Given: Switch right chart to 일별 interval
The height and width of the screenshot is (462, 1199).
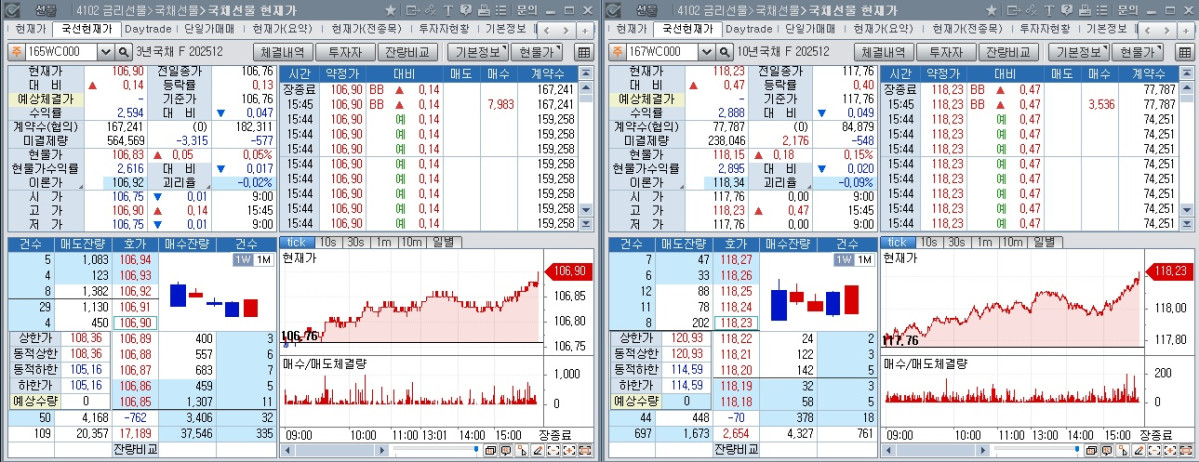Looking at the screenshot, I should click(x=1045, y=242).
